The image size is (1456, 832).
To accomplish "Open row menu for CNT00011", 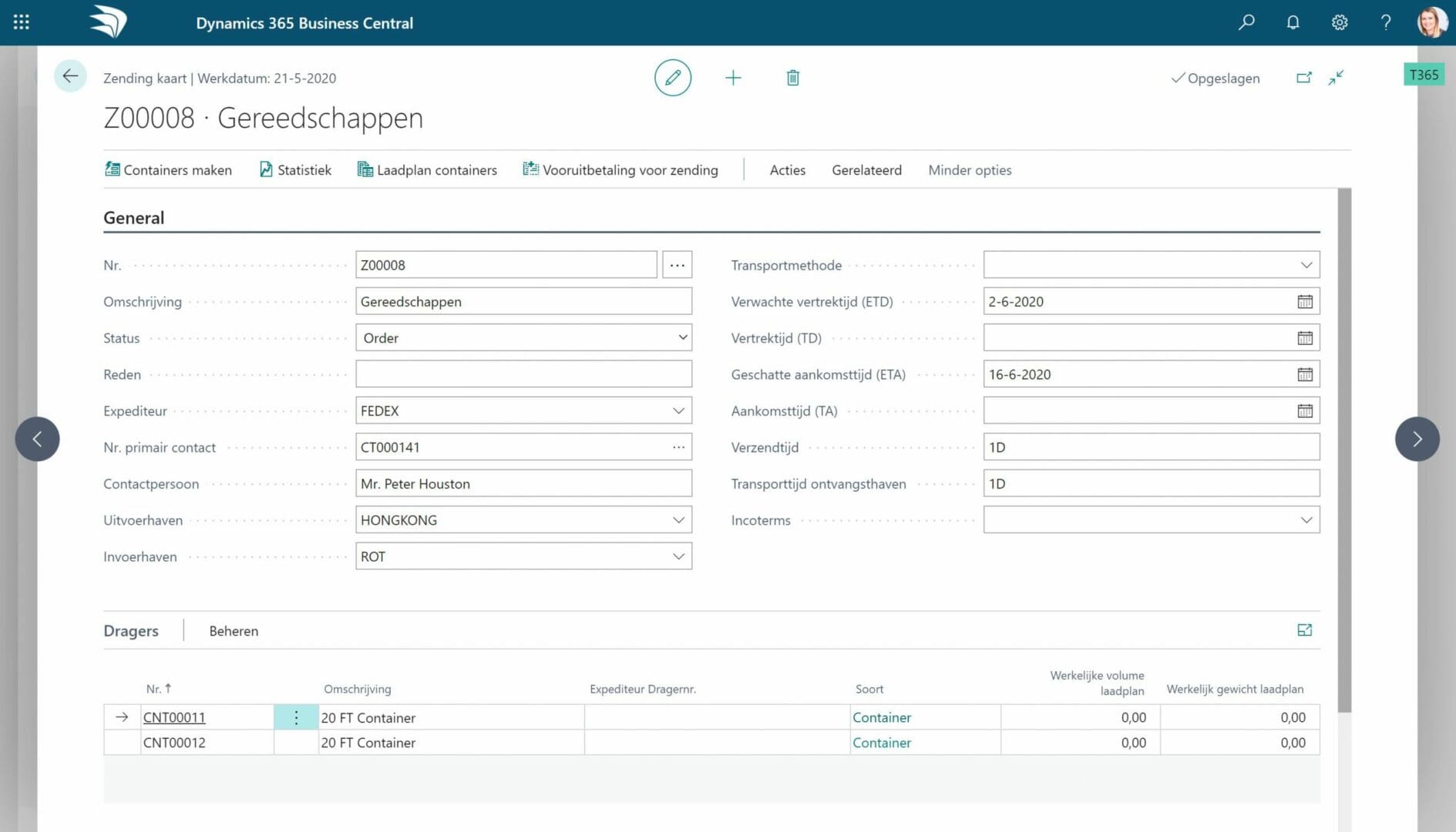I will 296,717.
